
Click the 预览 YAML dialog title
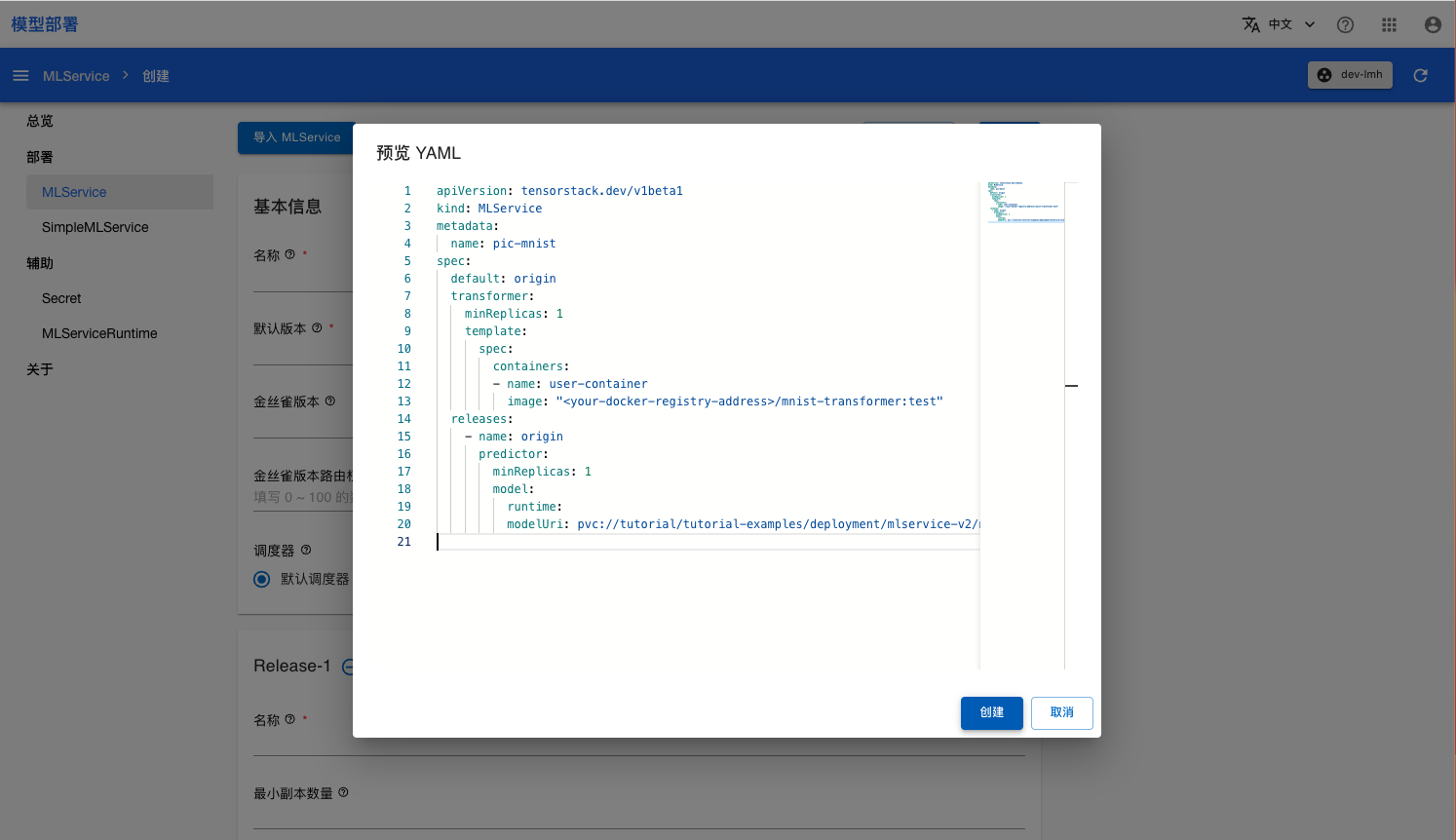point(418,153)
